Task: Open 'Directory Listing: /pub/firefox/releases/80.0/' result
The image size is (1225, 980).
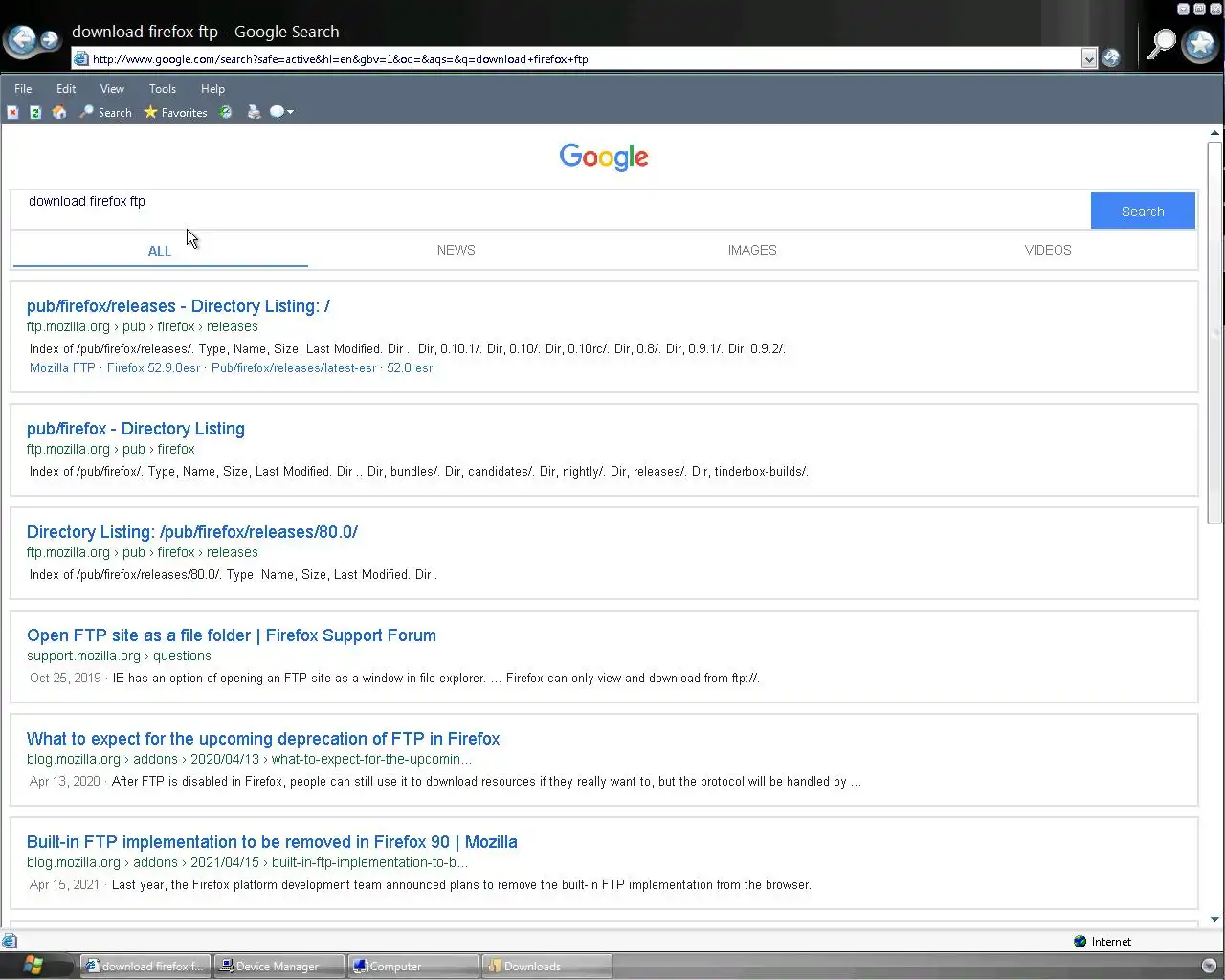Action: point(191,532)
